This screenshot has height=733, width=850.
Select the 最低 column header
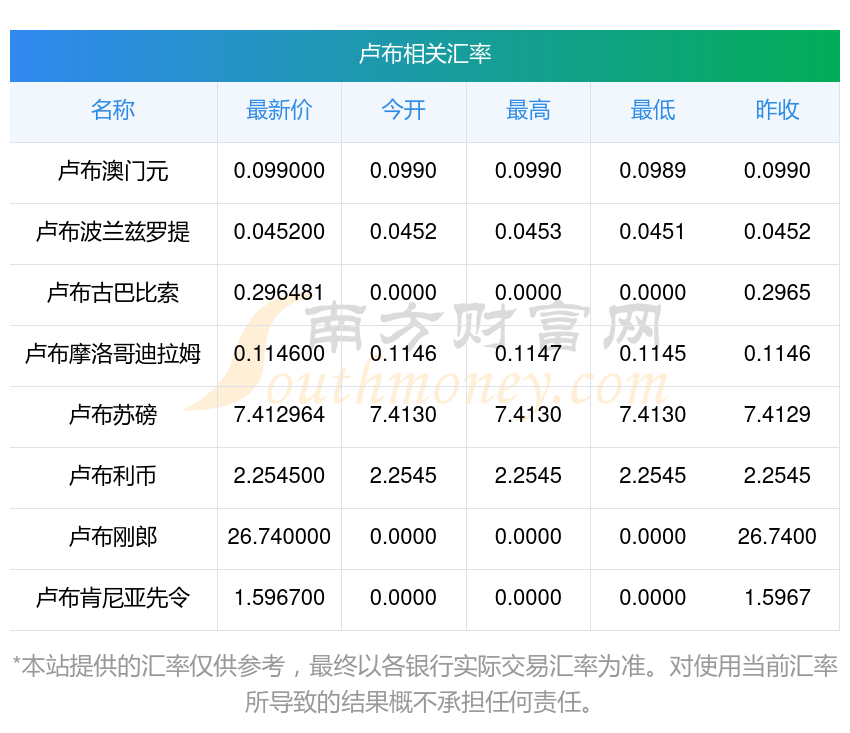[x=652, y=110]
